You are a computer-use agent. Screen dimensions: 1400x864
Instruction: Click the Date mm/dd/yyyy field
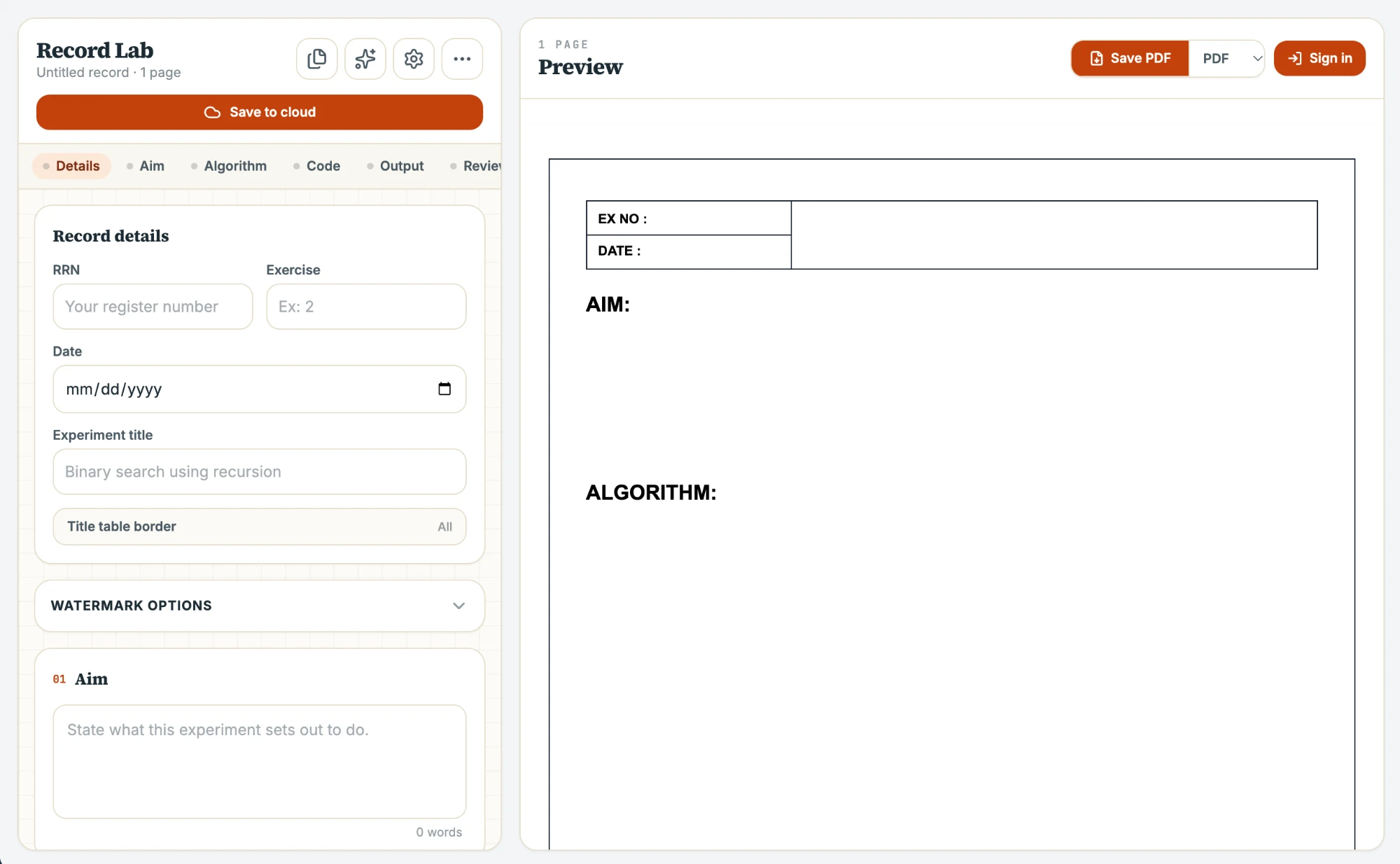click(x=260, y=389)
